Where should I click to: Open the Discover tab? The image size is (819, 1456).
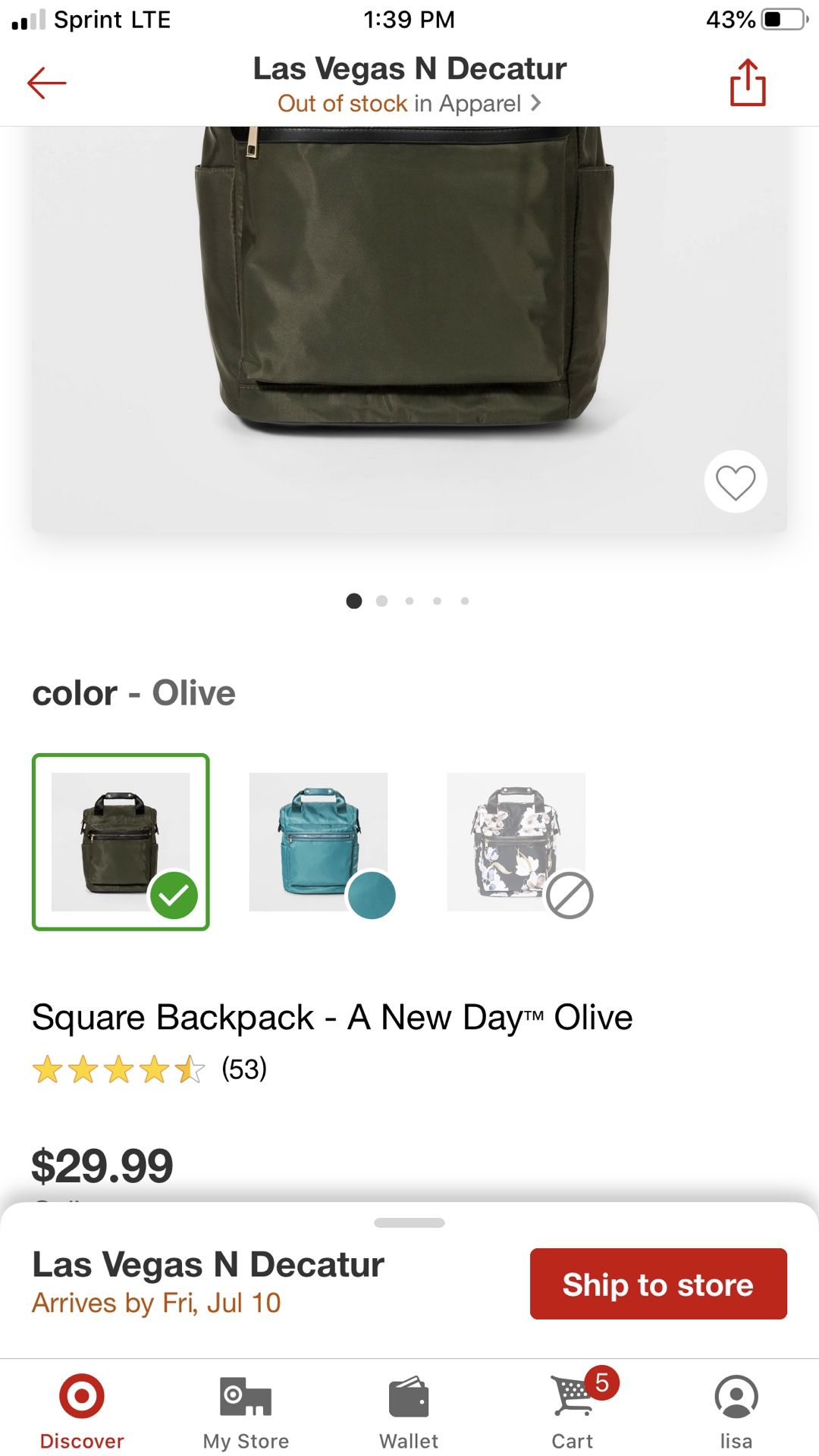[x=82, y=1410]
